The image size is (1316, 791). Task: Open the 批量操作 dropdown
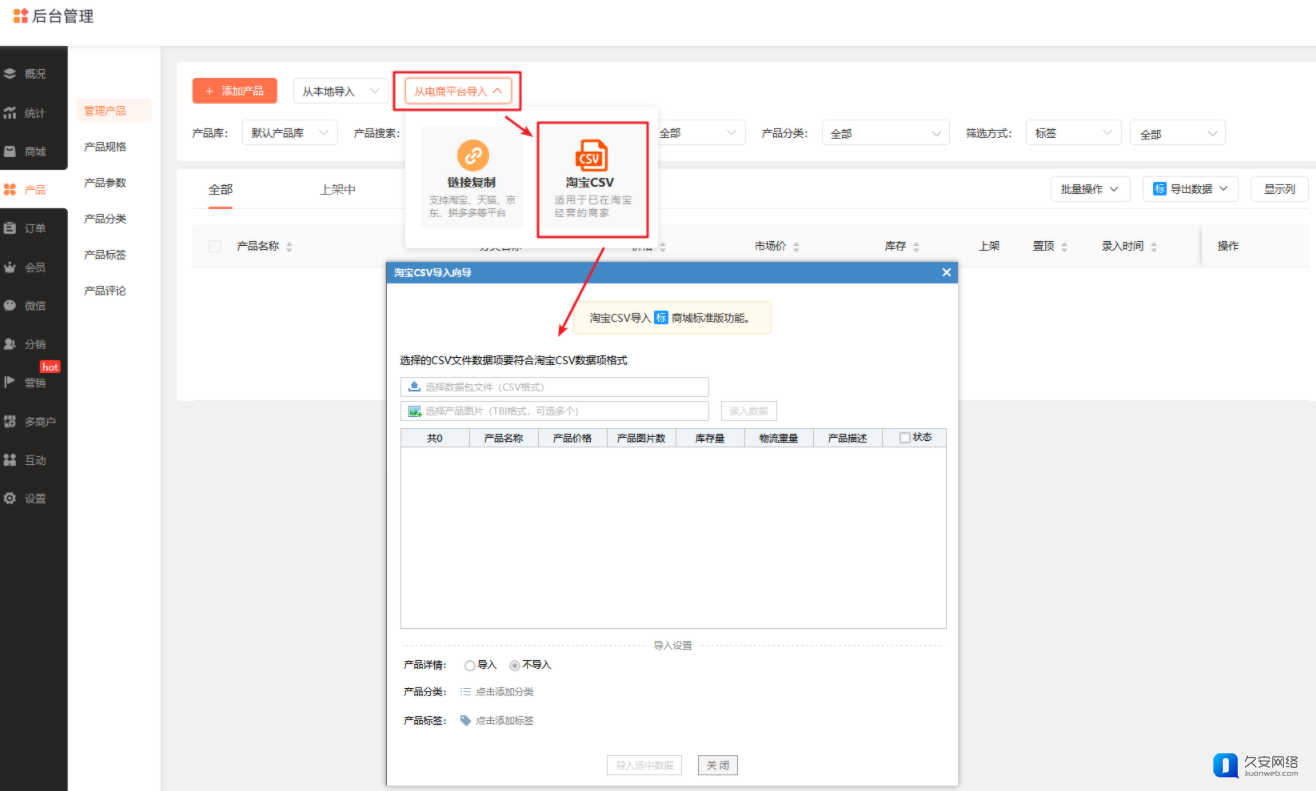pyautogui.click(x=1089, y=189)
